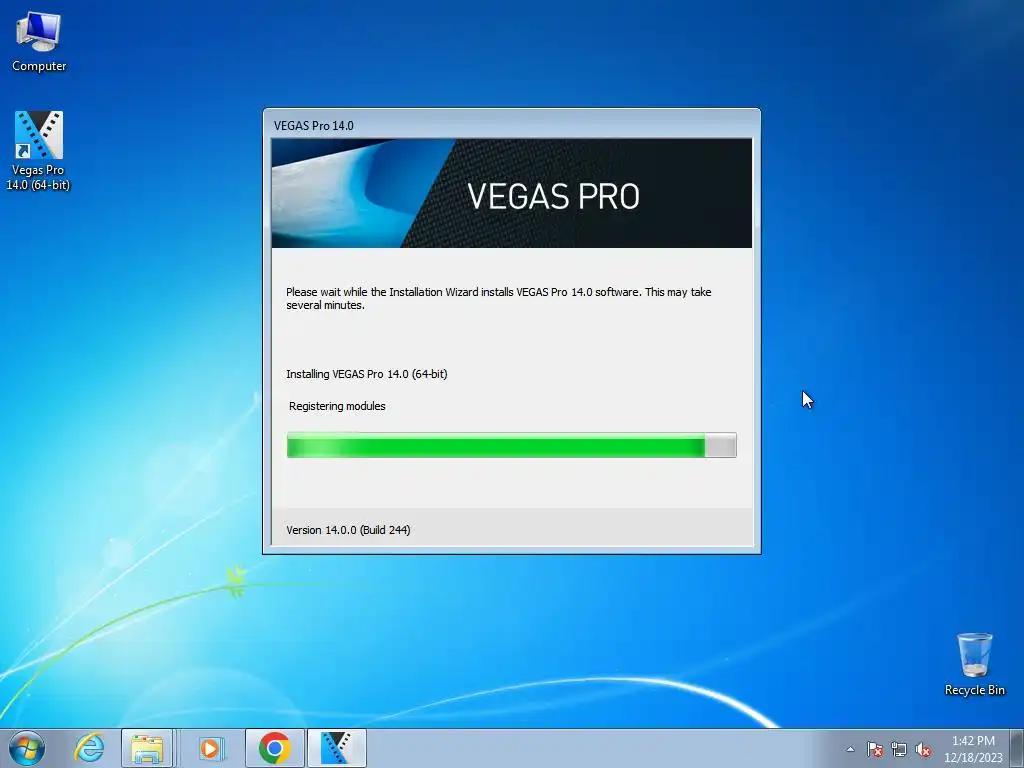Screen dimensions: 1024x768
Task: Click the 'Please wait while the Installation Wizard' message
Action: [x=498, y=298]
